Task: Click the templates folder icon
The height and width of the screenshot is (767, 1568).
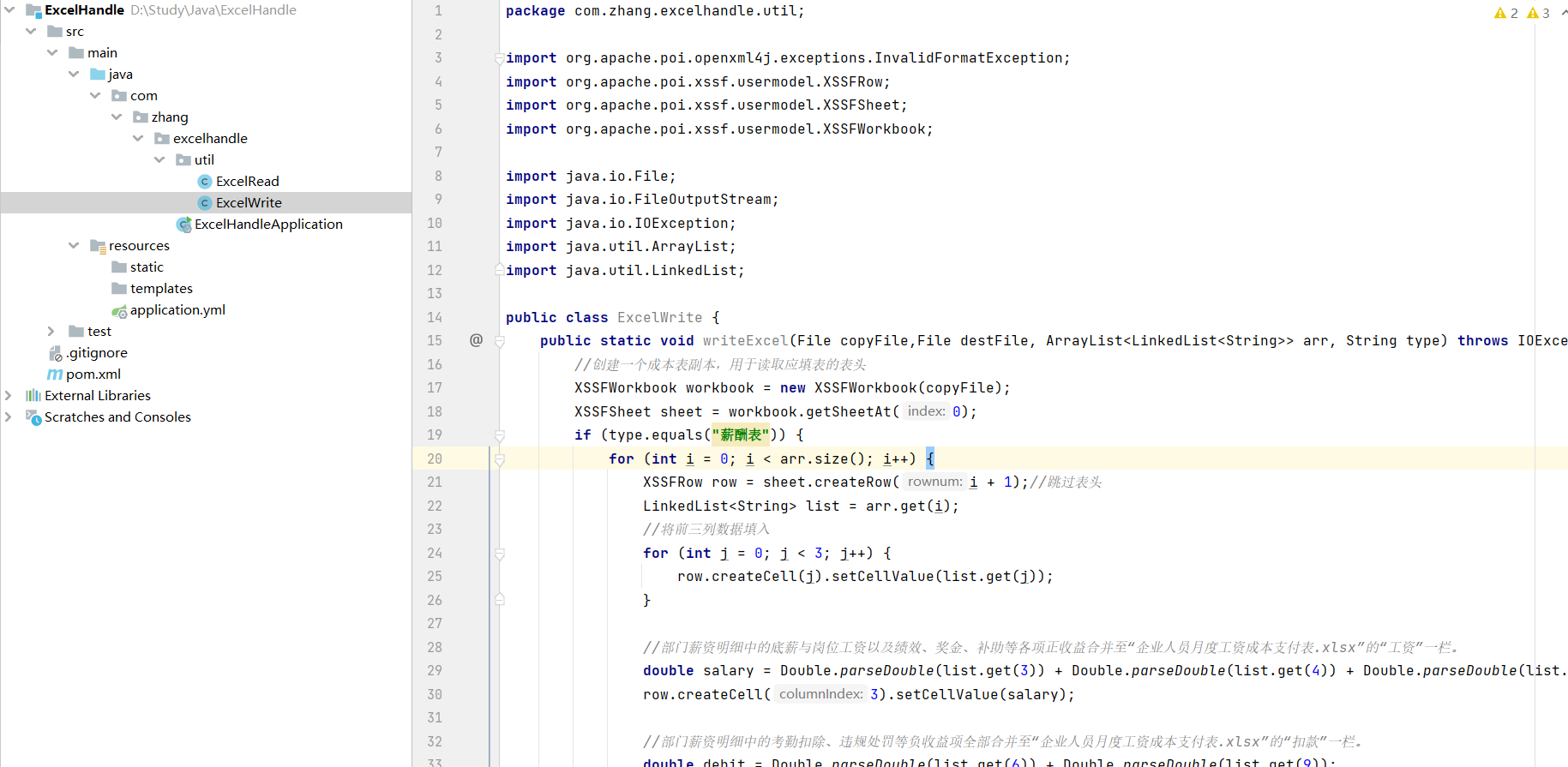Action: pos(119,289)
